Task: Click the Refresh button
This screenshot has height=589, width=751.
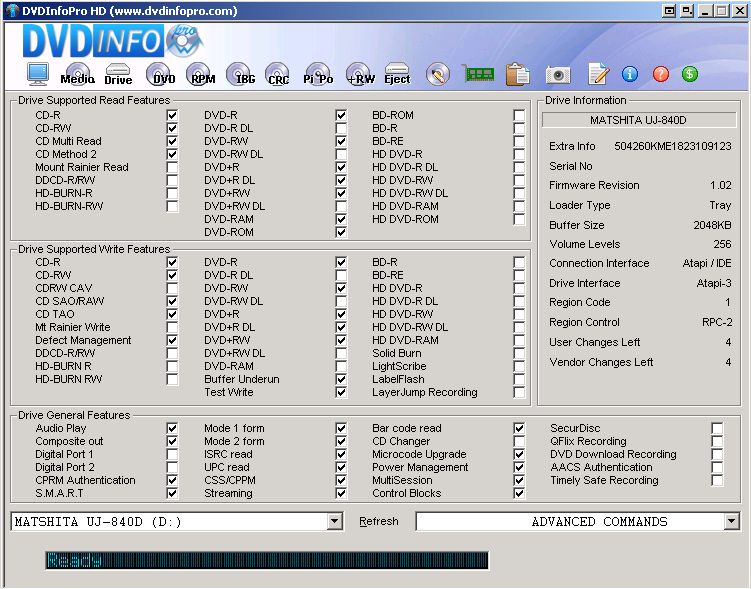Action: point(379,521)
